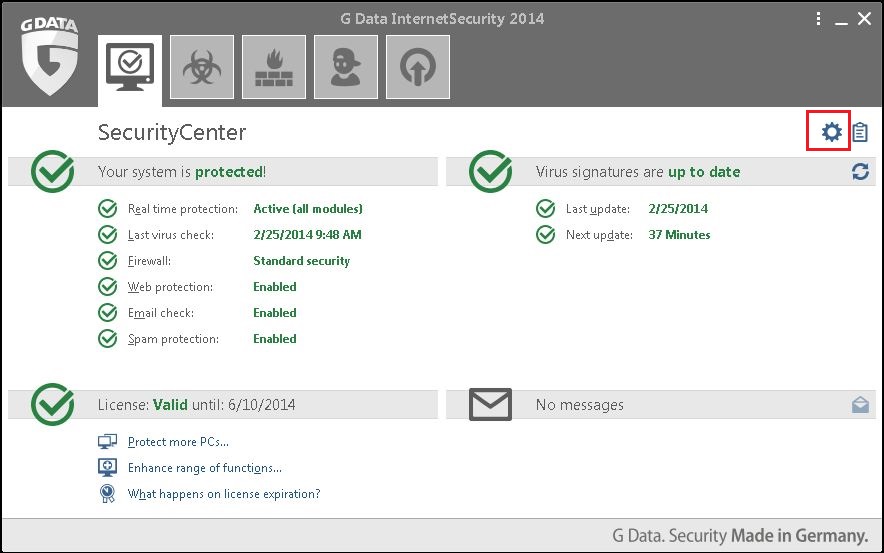The height and width of the screenshot is (553, 884).
Task: Click the 2/25/2014 9:48 AM value
Action: 307,235
